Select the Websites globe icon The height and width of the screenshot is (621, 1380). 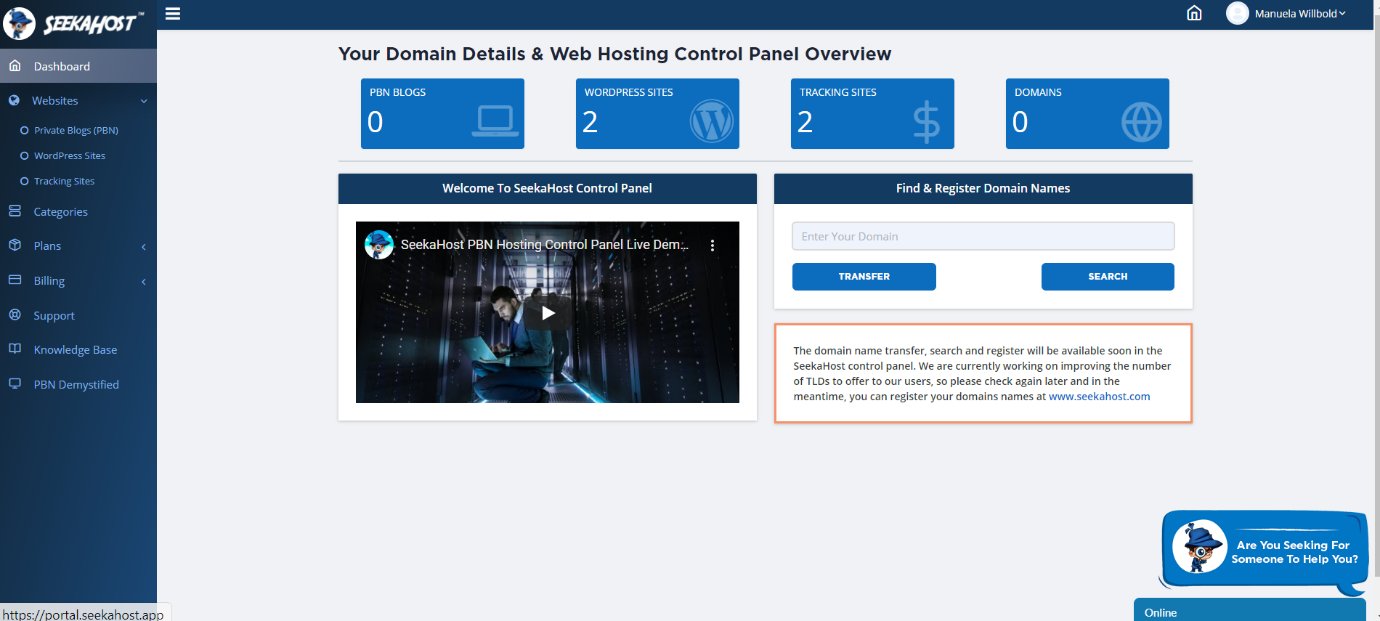tap(14, 100)
